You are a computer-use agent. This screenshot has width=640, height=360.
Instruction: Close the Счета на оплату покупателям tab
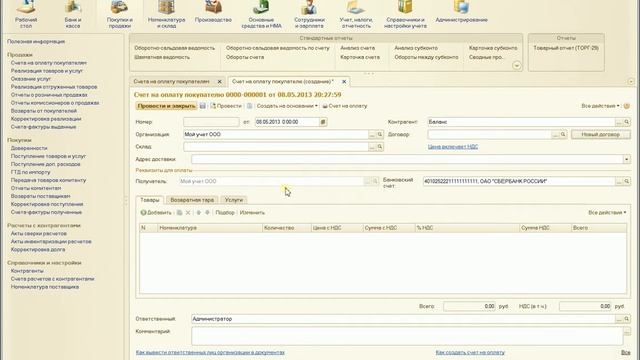(x=220, y=82)
